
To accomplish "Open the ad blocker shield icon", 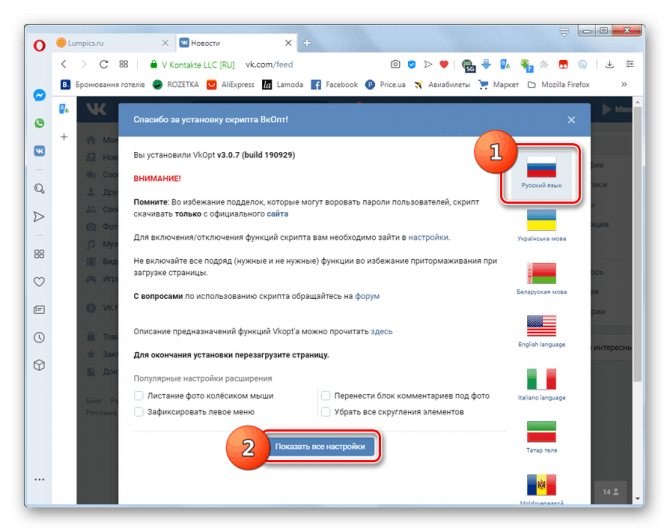I will (411, 65).
